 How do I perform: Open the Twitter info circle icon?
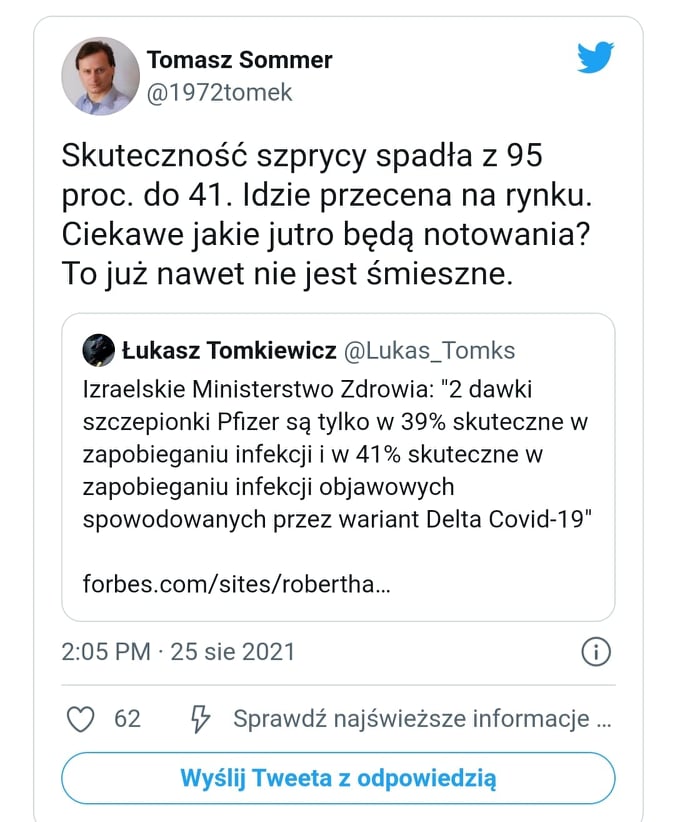pyautogui.click(x=595, y=652)
